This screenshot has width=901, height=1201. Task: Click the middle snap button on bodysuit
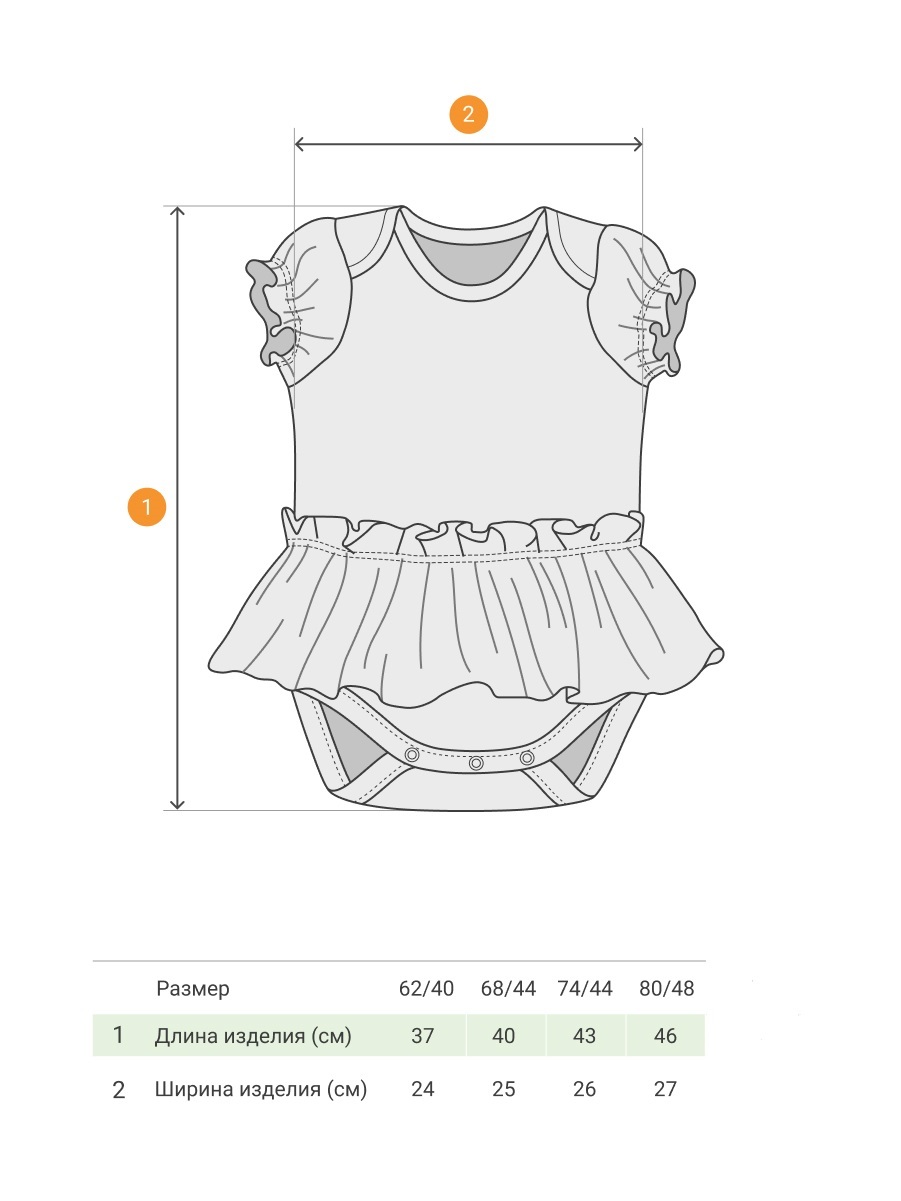point(476,763)
